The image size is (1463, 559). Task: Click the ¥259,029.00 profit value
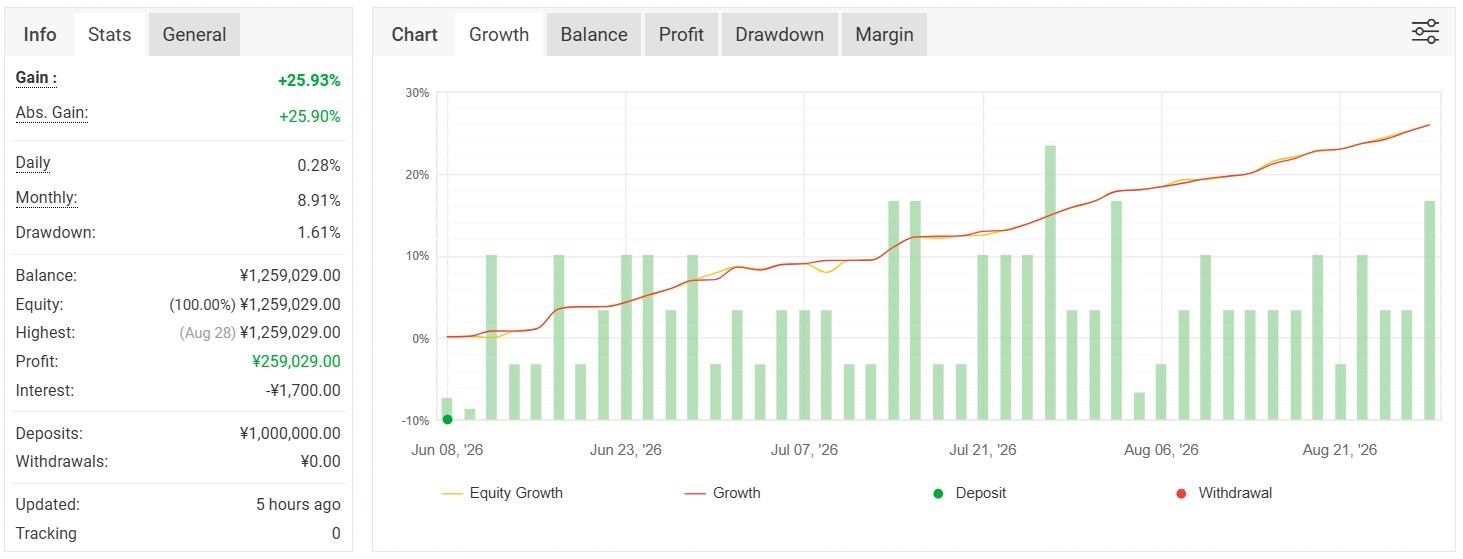click(296, 362)
